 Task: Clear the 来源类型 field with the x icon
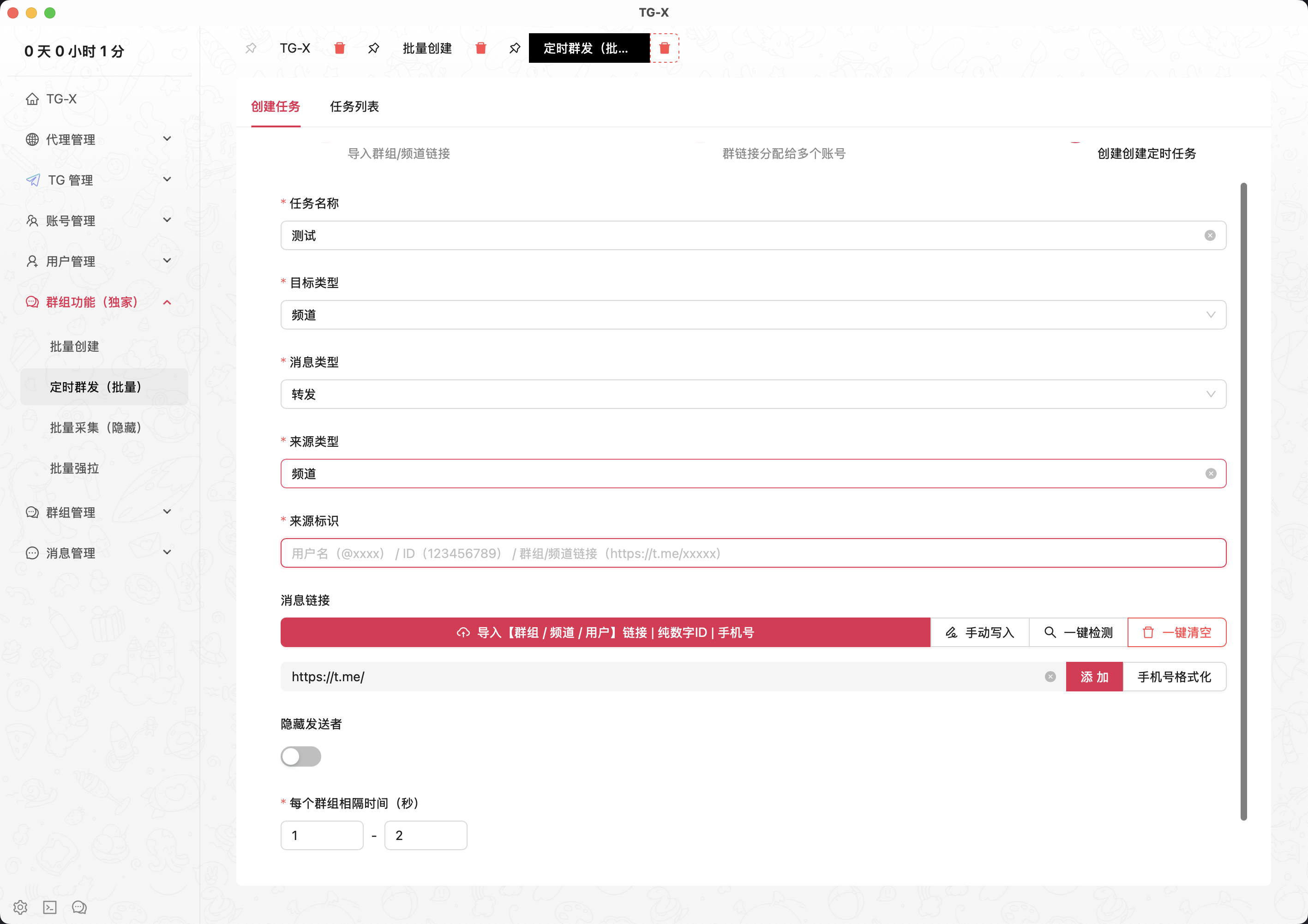1211,474
